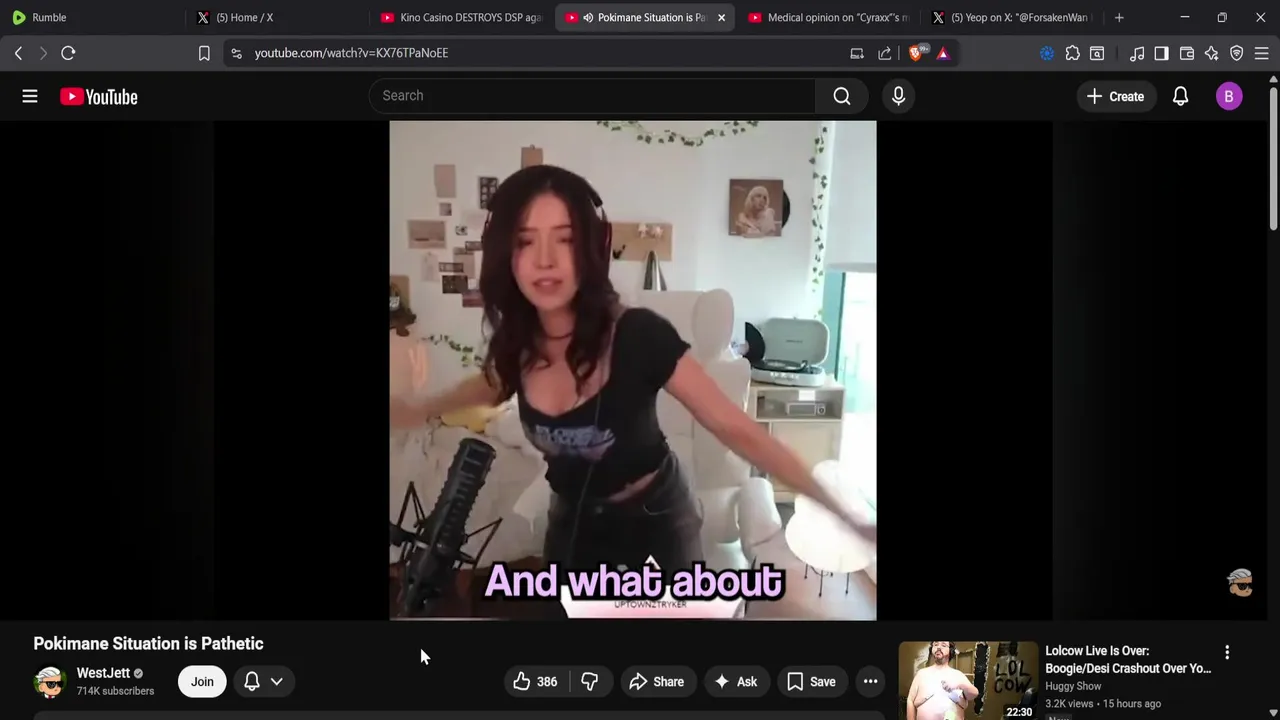Viewport: 1280px width, 720px height.
Task: Share this page from the address bar
Action: pos(885,53)
